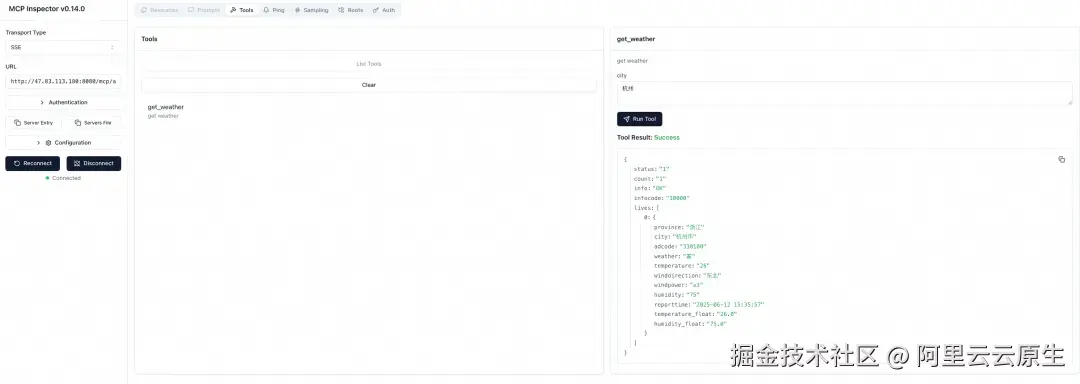Copy the tool result JSON
This screenshot has width=1080, height=384.
[x=1061, y=160]
